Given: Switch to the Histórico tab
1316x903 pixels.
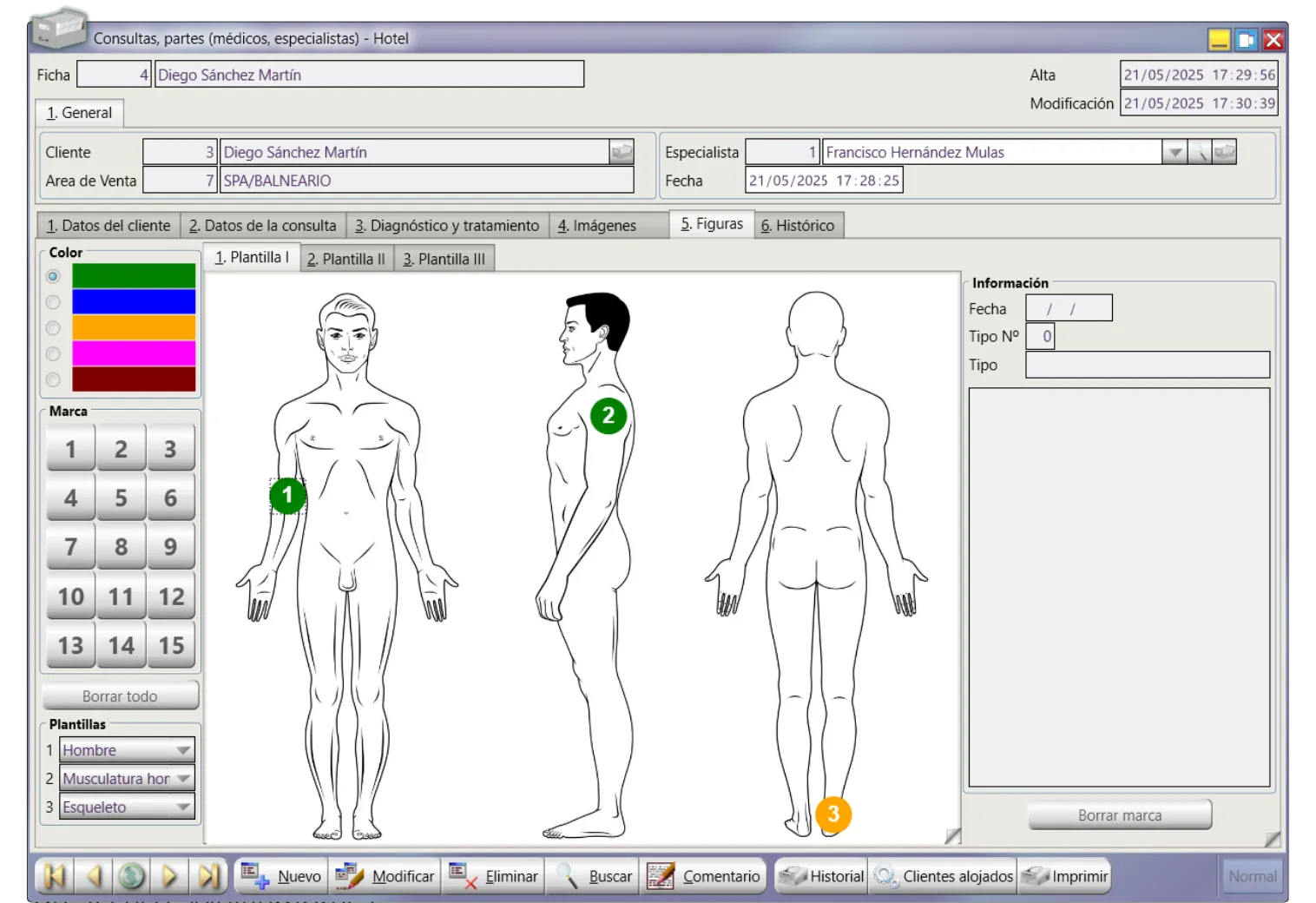Looking at the screenshot, I should click(x=798, y=226).
